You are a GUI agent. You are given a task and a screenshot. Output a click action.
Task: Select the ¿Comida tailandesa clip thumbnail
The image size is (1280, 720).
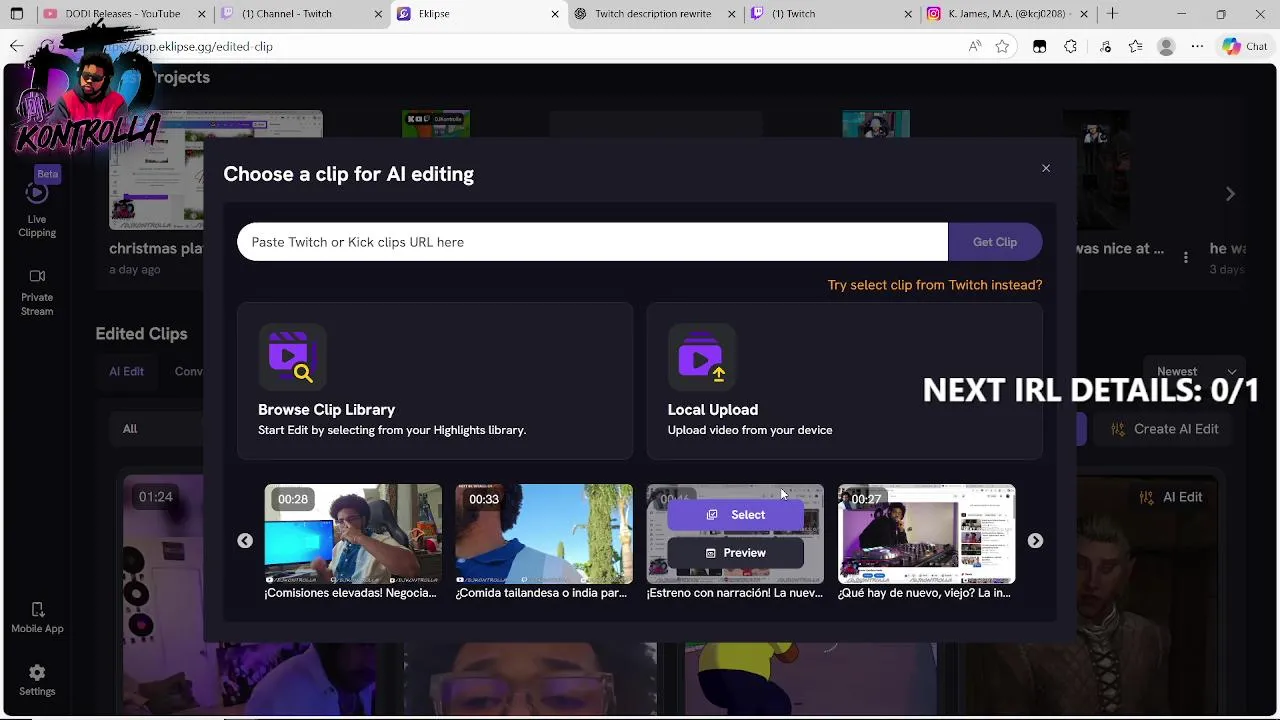(544, 534)
